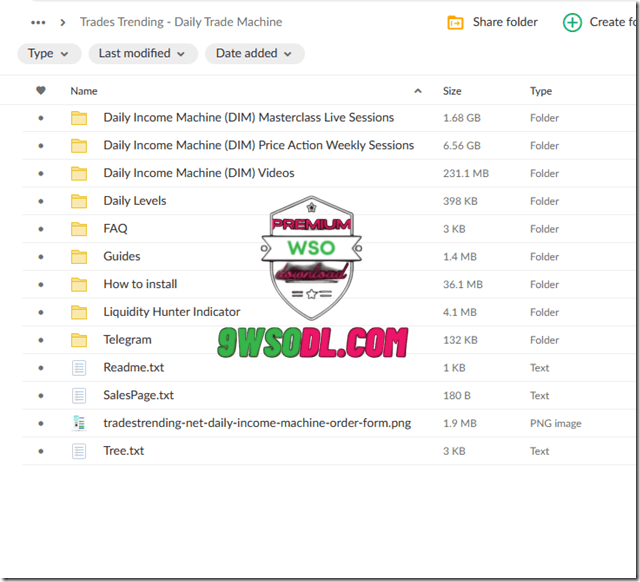Viewport: 640px width, 582px height.
Task: Click the favourite dot for Price Action Weekly Sessions
Action: (x=41, y=146)
